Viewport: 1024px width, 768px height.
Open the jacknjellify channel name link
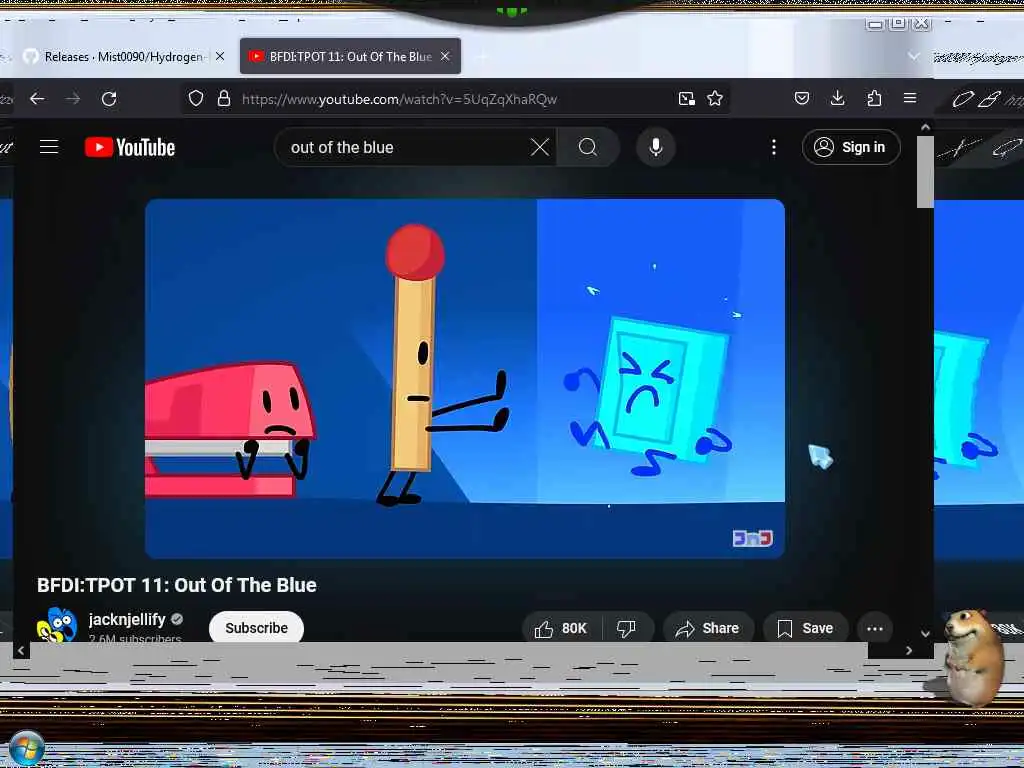click(127, 619)
